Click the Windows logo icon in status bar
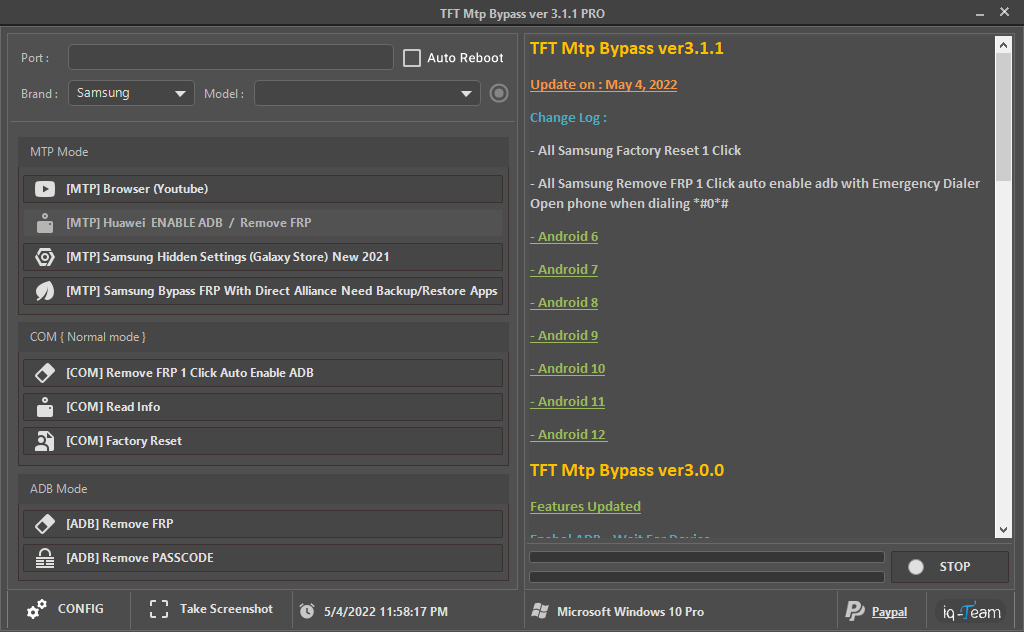 pos(540,611)
